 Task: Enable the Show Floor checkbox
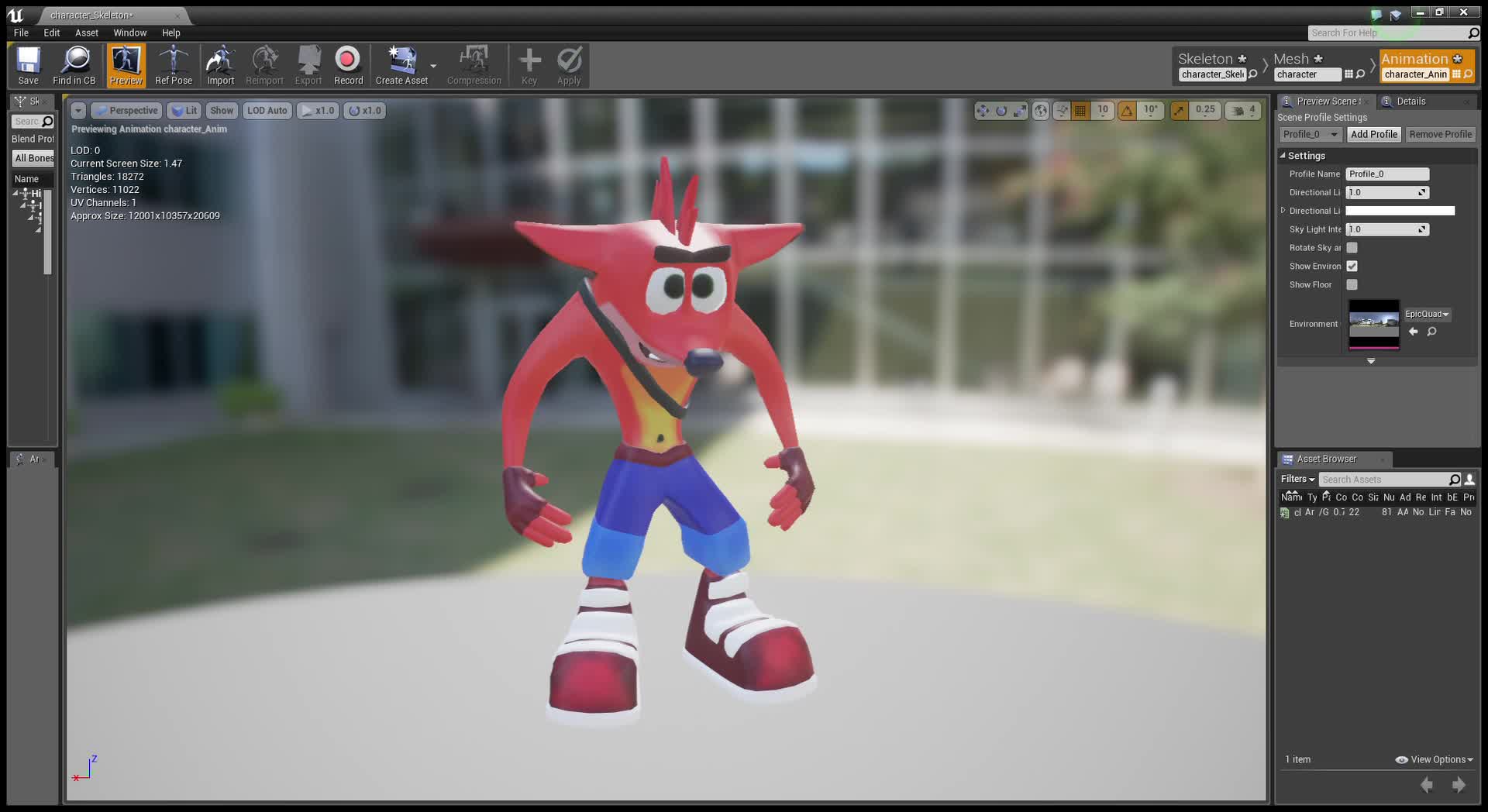[1352, 284]
